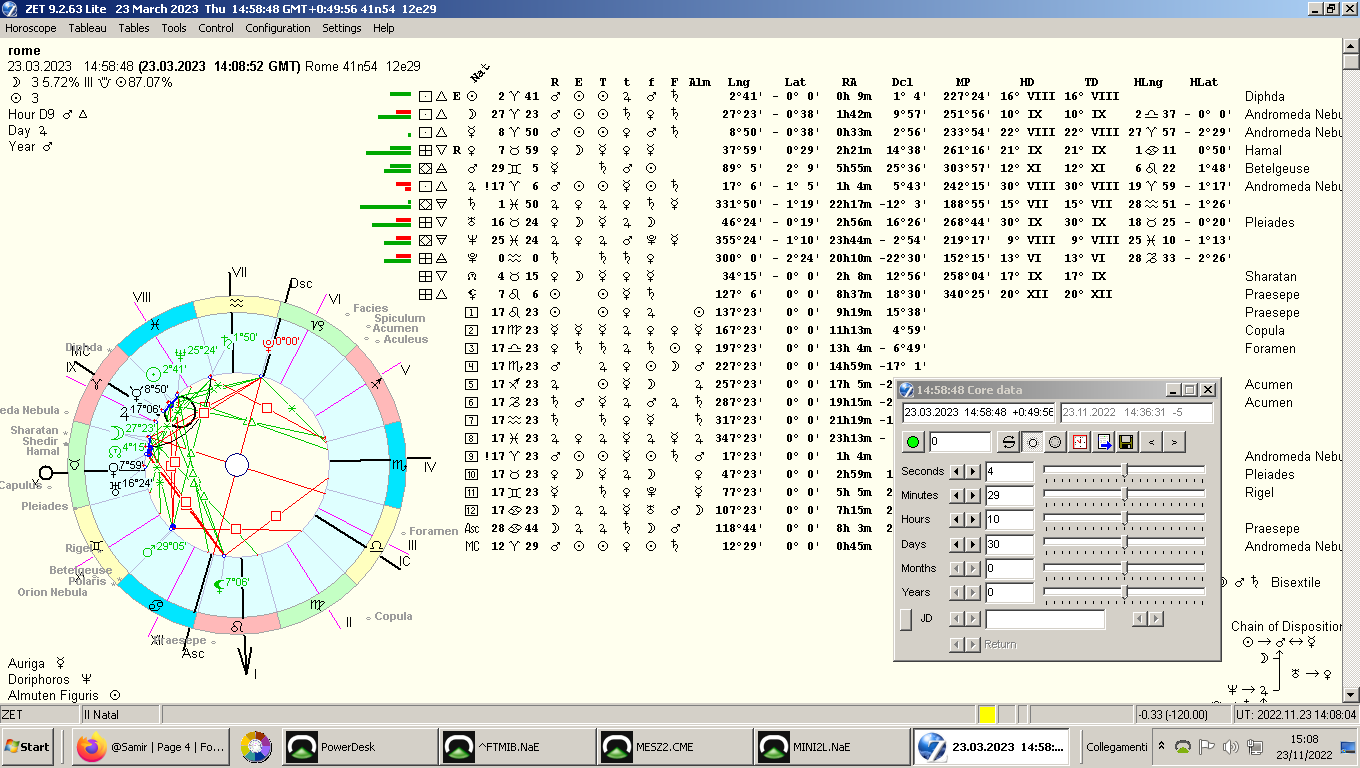
Task: Increase Days with the right arrow
Action: [x=972, y=544]
